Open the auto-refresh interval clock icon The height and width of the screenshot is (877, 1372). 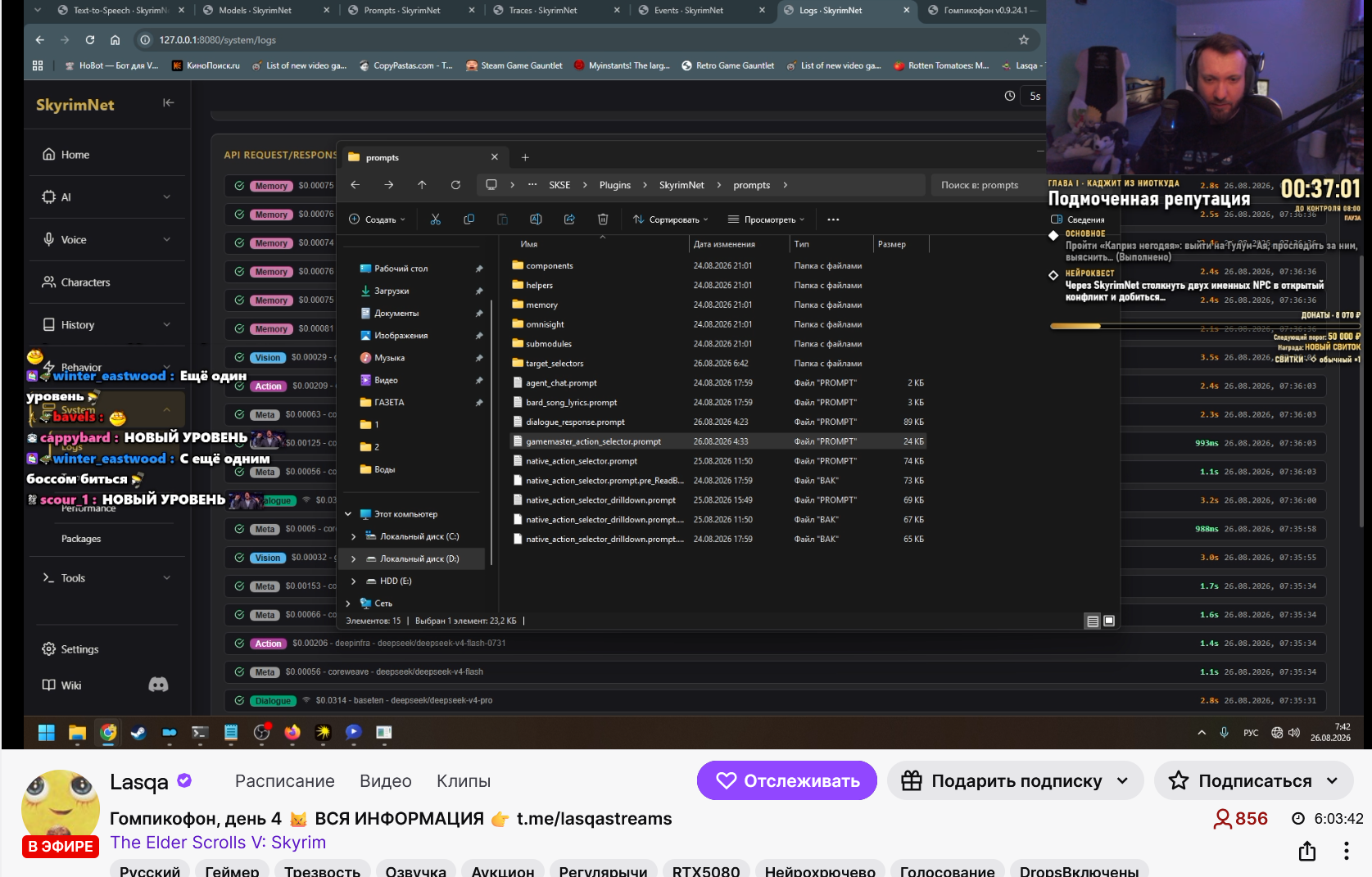(1010, 96)
